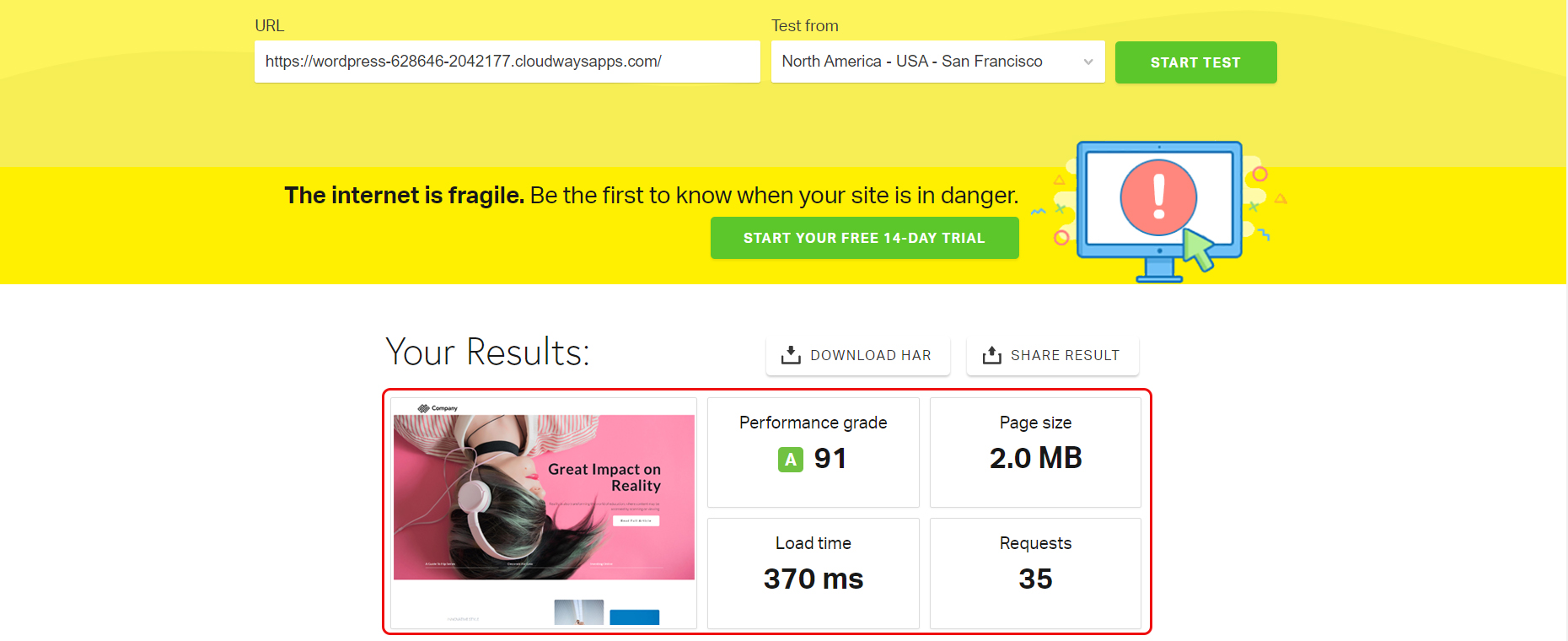The height and width of the screenshot is (641, 1568).
Task: Click the green A performance grade badge
Action: click(789, 459)
